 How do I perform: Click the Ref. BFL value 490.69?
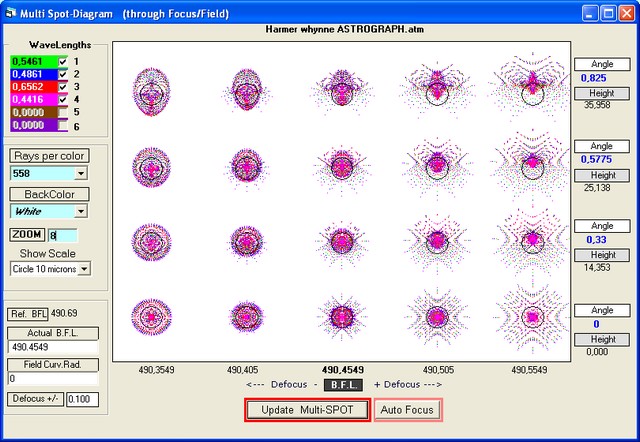[64, 313]
